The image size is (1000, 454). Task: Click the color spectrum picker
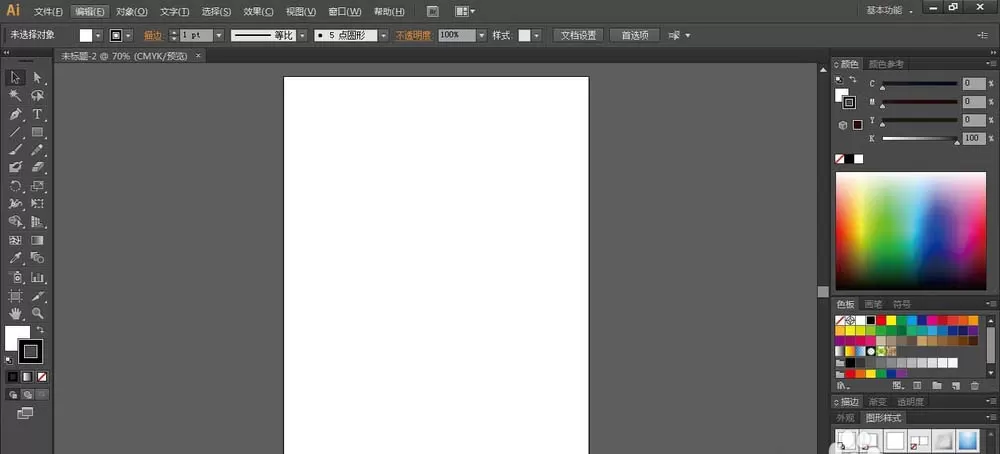[x=911, y=231]
